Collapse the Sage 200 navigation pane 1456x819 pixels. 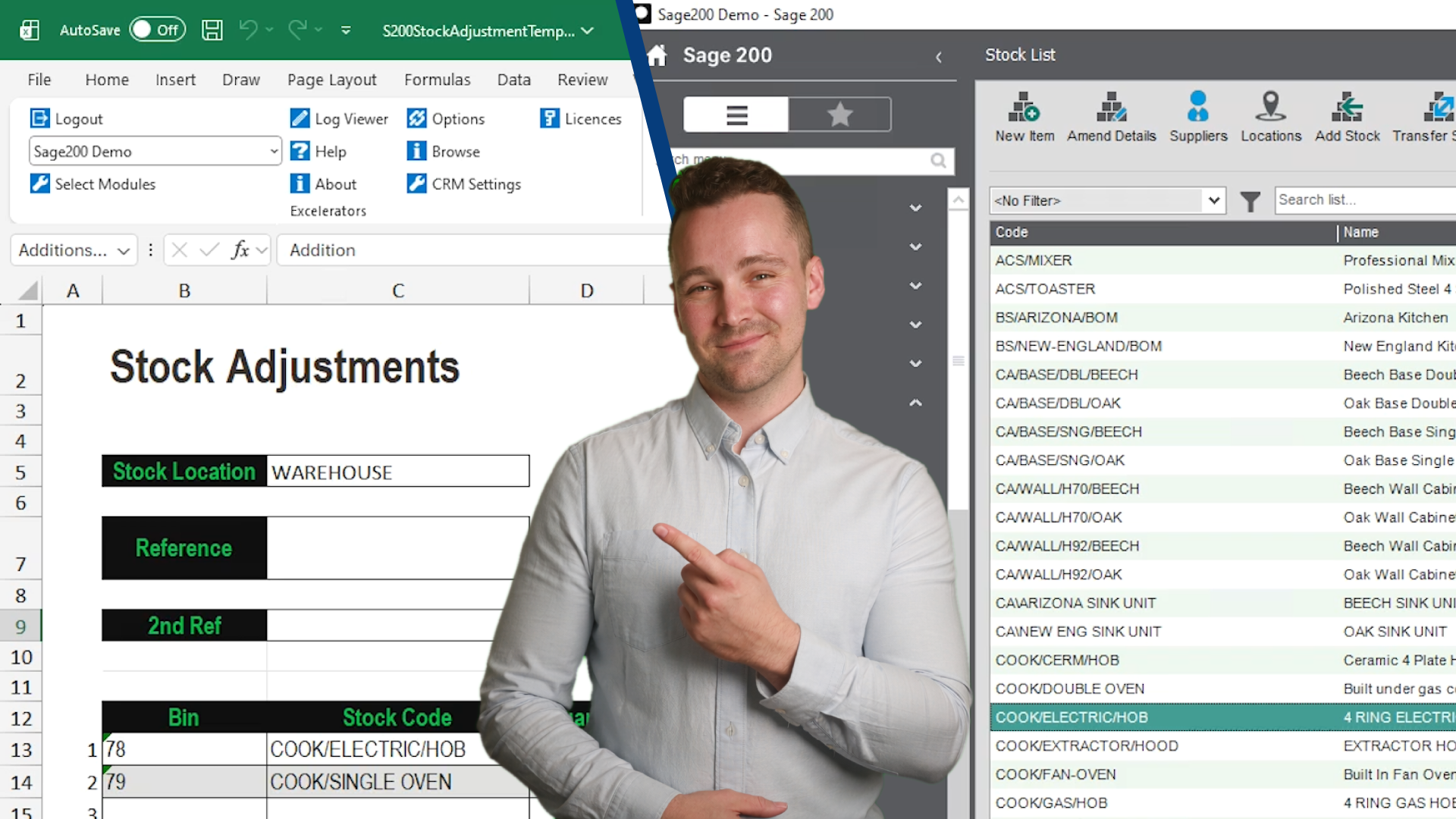click(939, 57)
